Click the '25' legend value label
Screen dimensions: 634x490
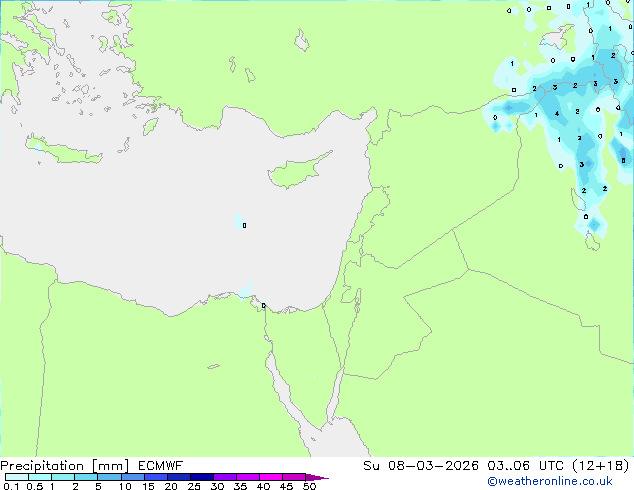[x=194, y=486]
